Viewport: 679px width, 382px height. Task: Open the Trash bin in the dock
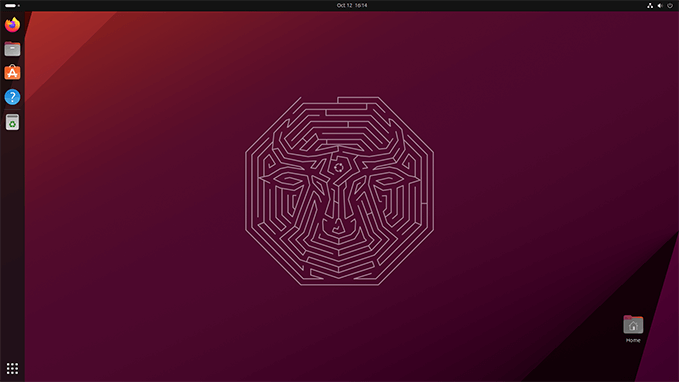[12, 123]
